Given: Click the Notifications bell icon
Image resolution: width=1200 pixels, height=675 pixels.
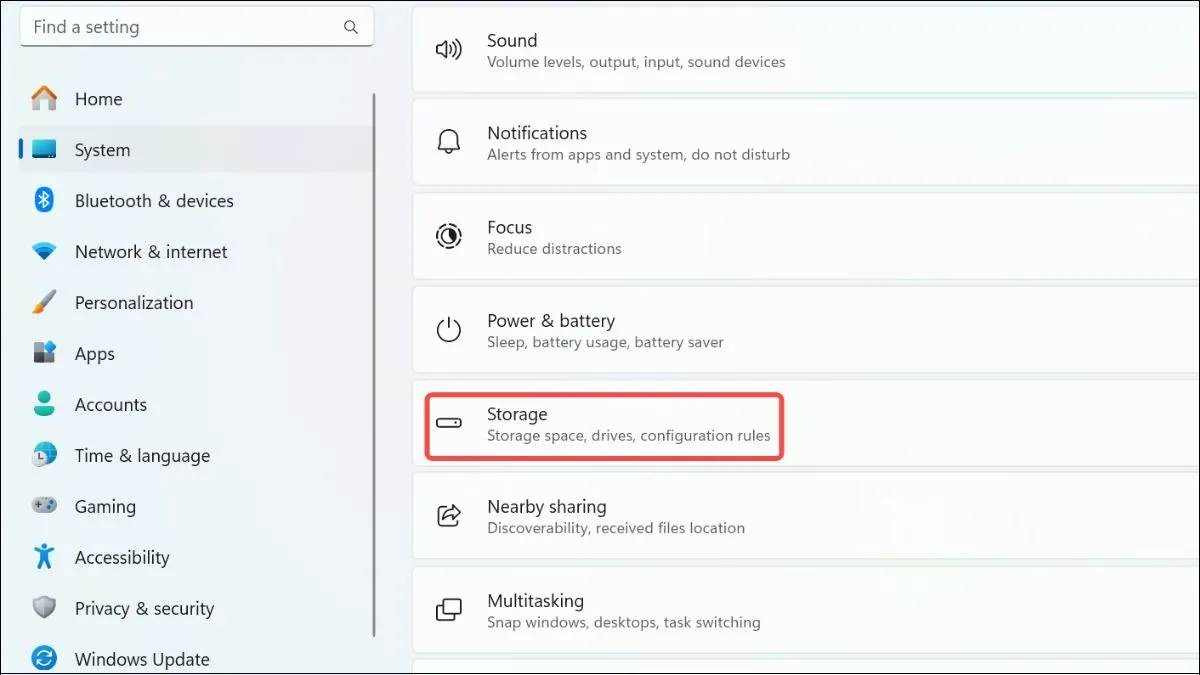Looking at the screenshot, I should [449, 142].
